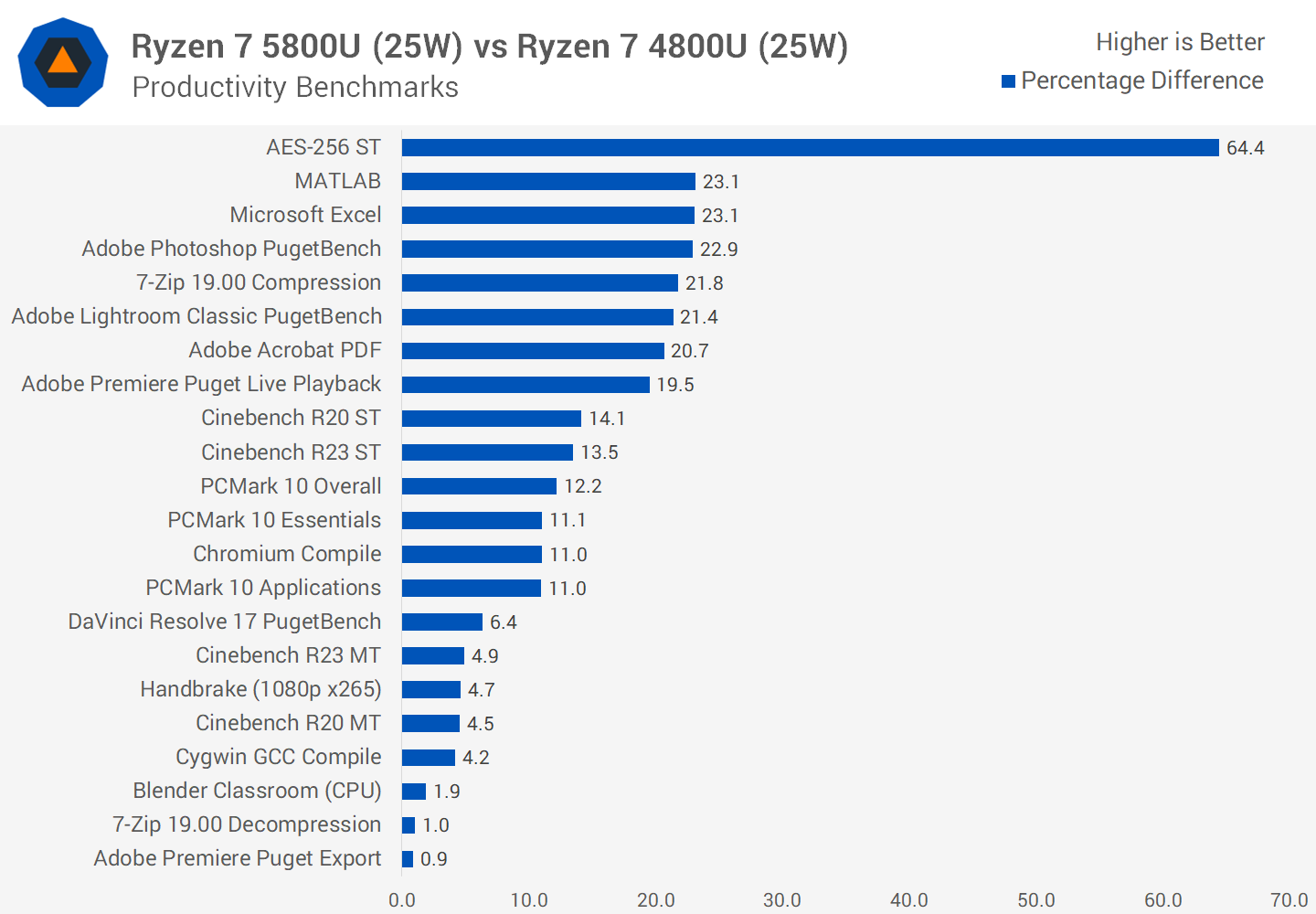1316x914 pixels.
Task: Click the value 11.1
Action: point(568,520)
